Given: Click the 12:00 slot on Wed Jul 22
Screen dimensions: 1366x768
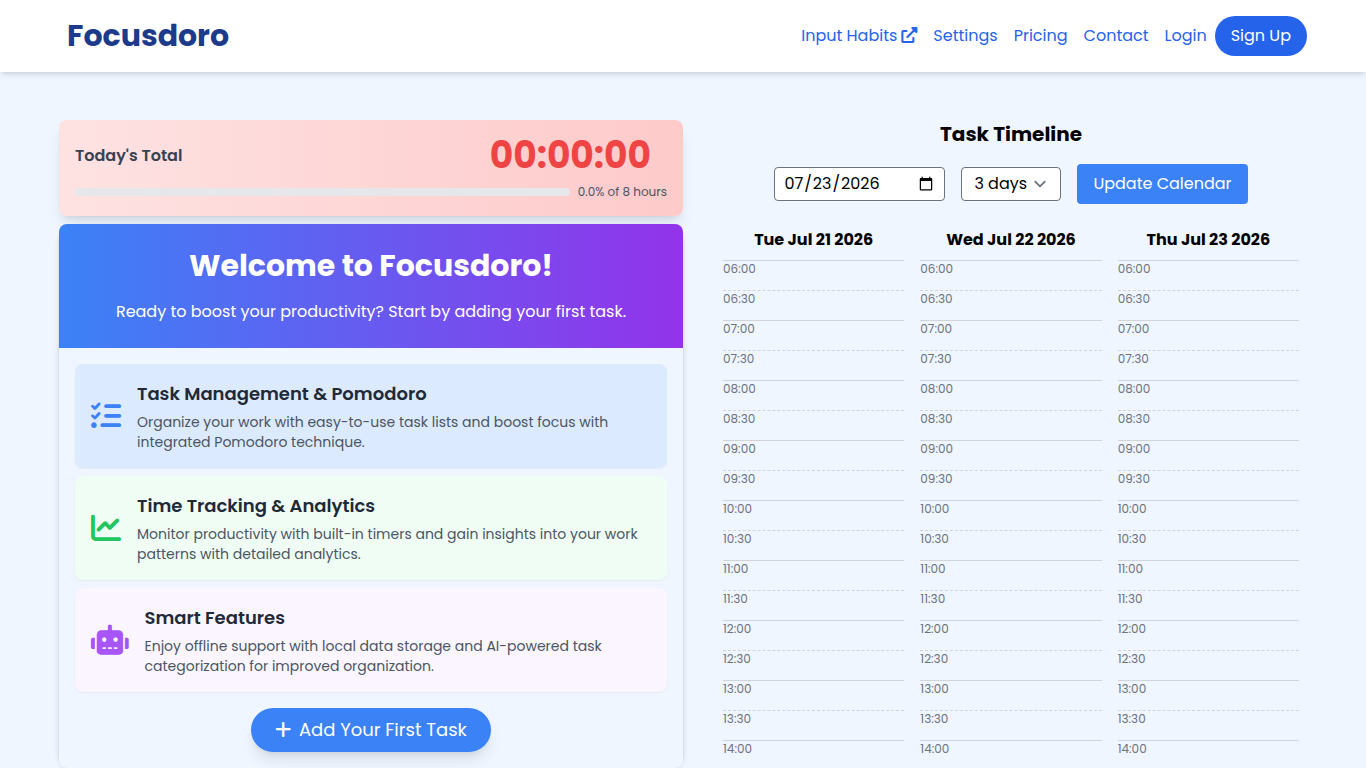Looking at the screenshot, I should (1011, 635).
